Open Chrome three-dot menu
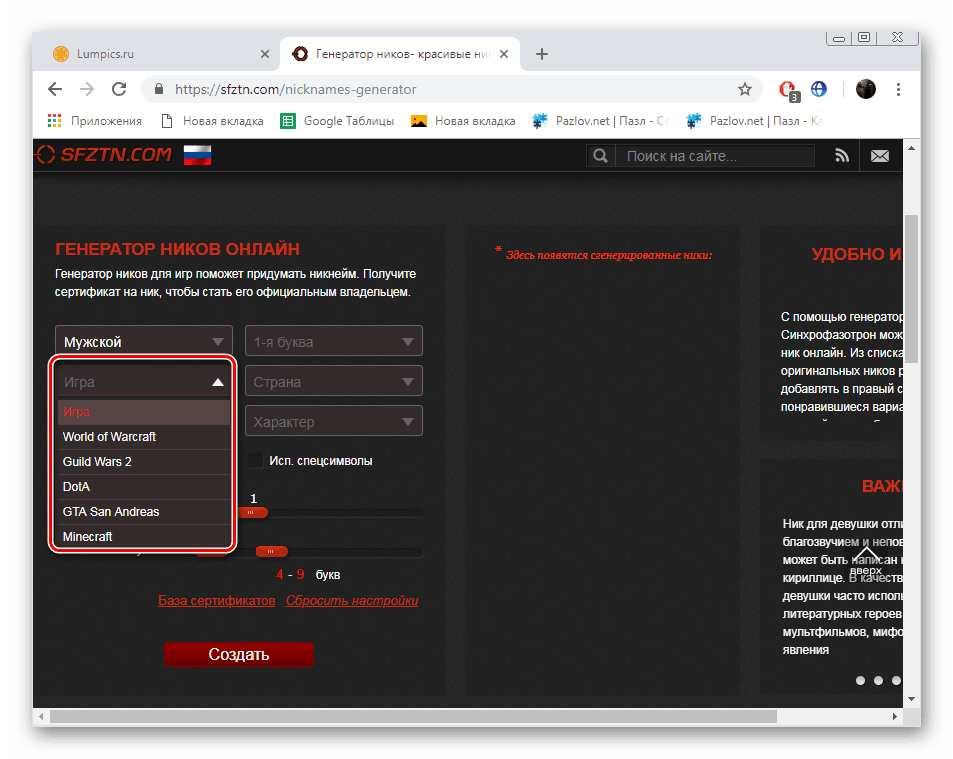The height and width of the screenshot is (759, 953). pyautogui.click(x=898, y=89)
